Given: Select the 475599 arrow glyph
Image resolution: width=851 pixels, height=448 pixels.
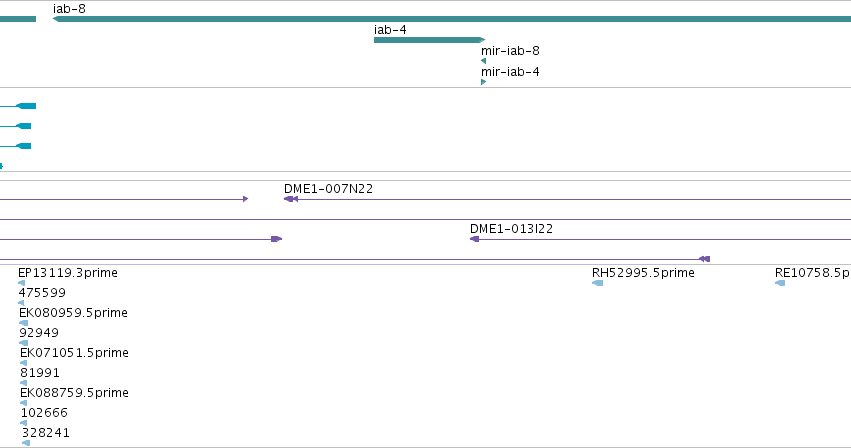Looking at the screenshot, I should 21,303.
